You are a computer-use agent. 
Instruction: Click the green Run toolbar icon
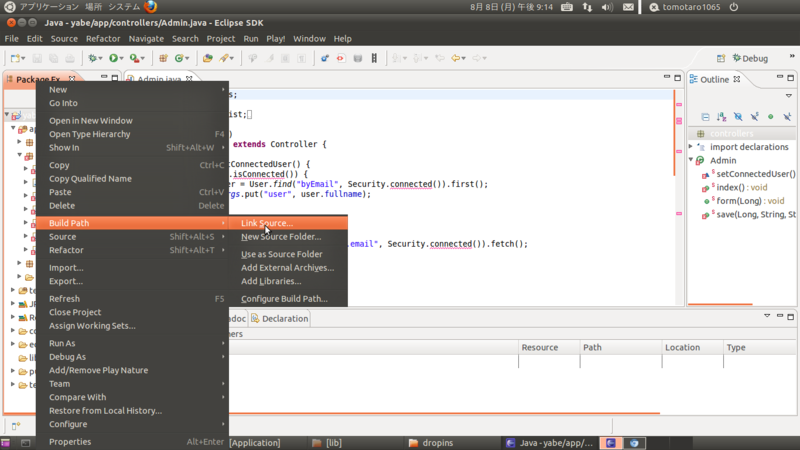tap(113, 58)
